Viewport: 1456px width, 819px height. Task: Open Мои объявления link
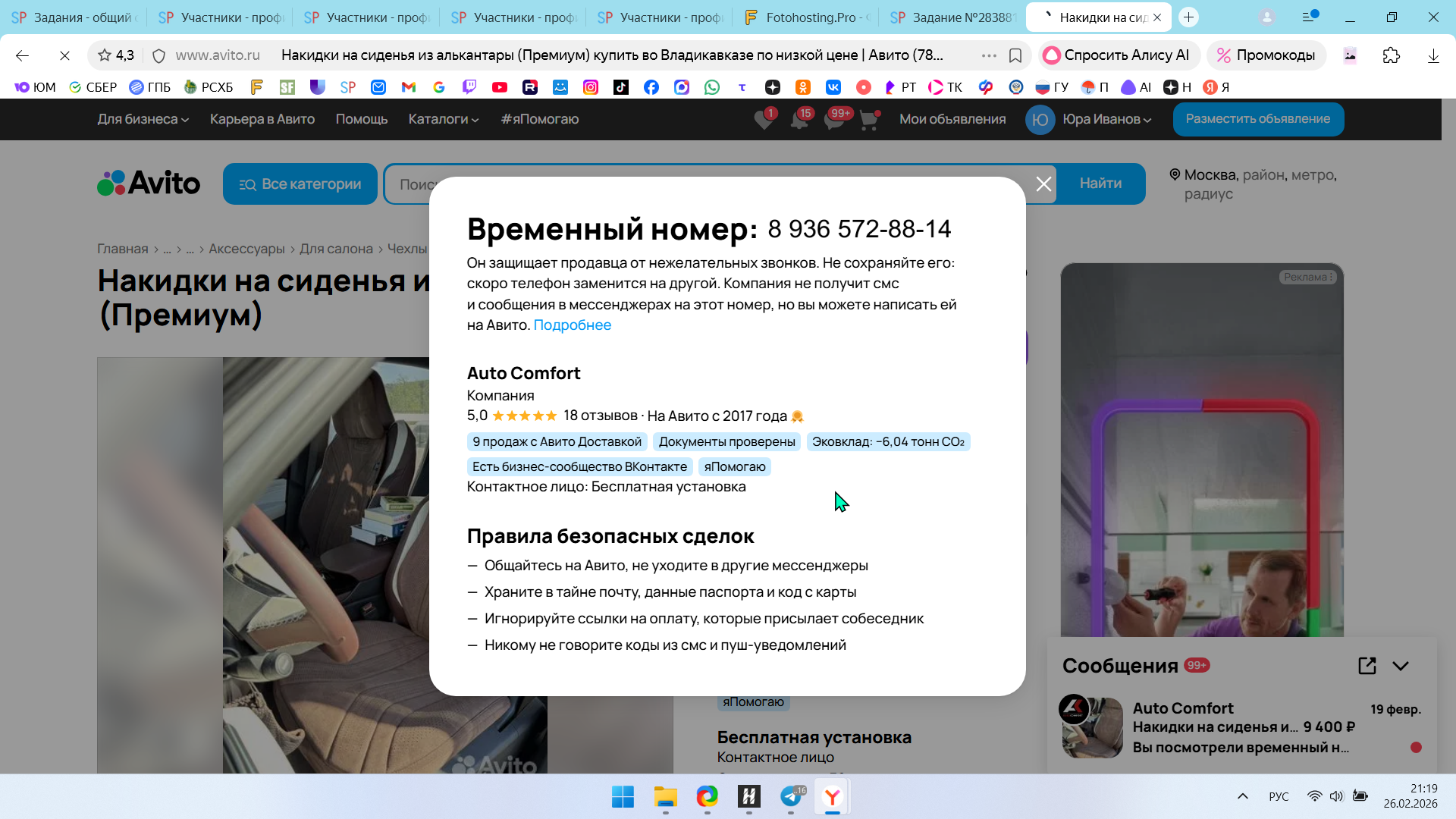(952, 119)
